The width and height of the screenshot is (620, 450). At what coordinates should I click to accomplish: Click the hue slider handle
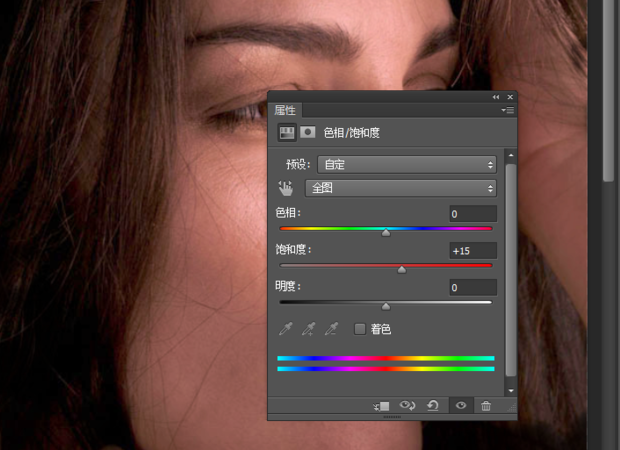tap(386, 233)
